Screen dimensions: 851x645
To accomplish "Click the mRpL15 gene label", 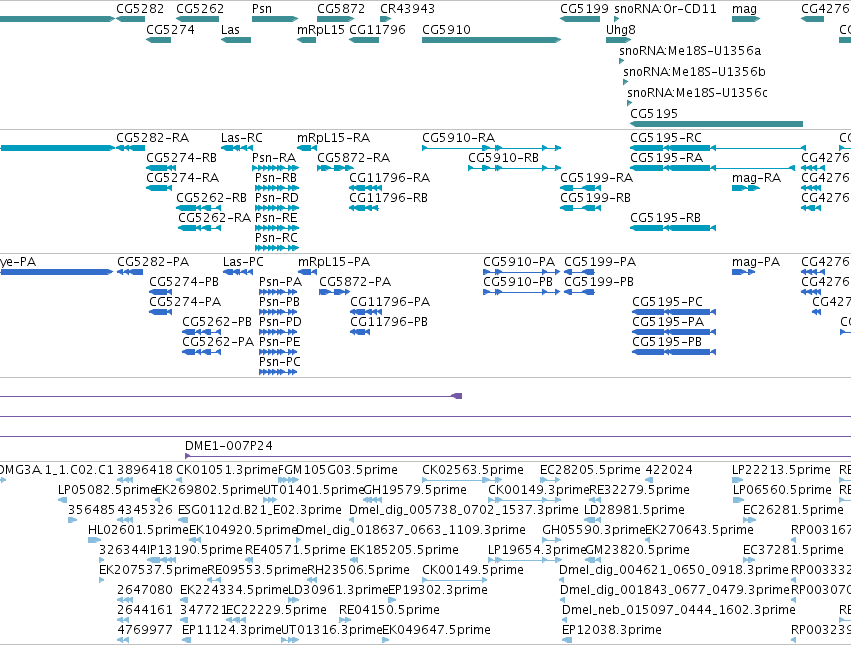I will tap(321, 30).
